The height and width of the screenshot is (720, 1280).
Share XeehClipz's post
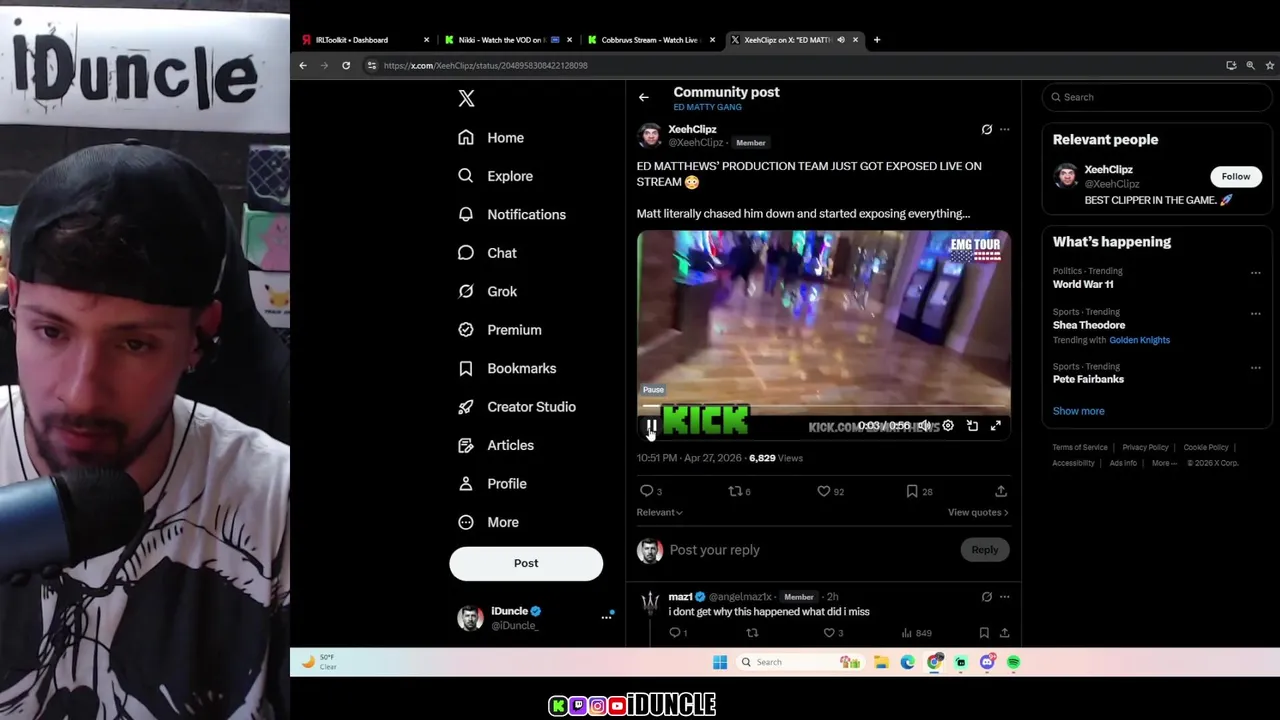pos(1001,492)
